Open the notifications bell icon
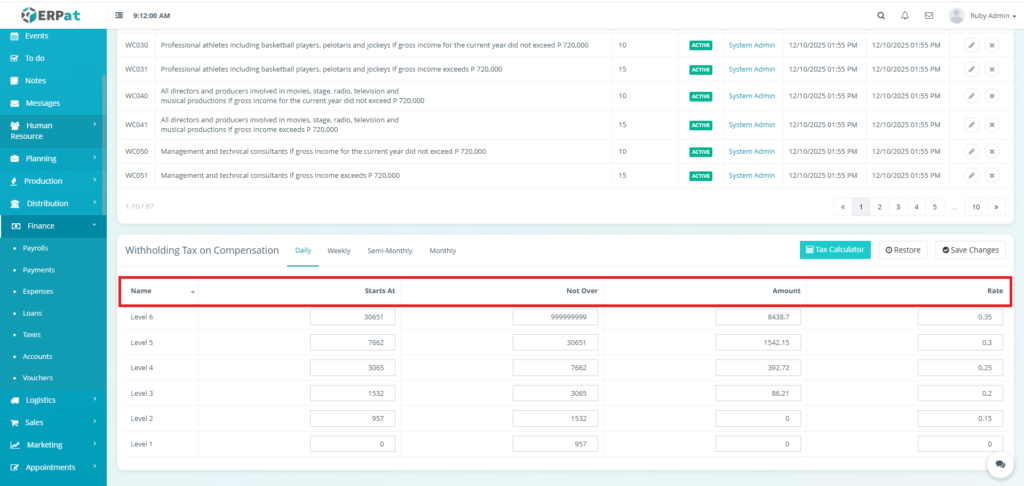1024x486 pixels. point(905,16)
